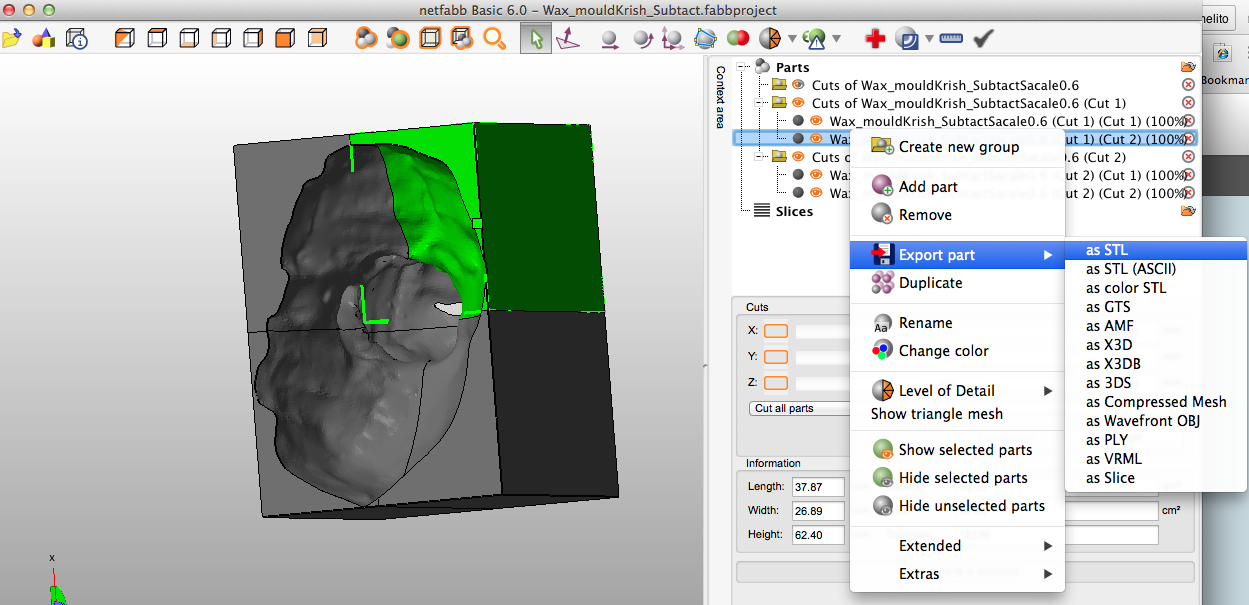Click zoom to selected parts green sphere icon

(398, 39)
